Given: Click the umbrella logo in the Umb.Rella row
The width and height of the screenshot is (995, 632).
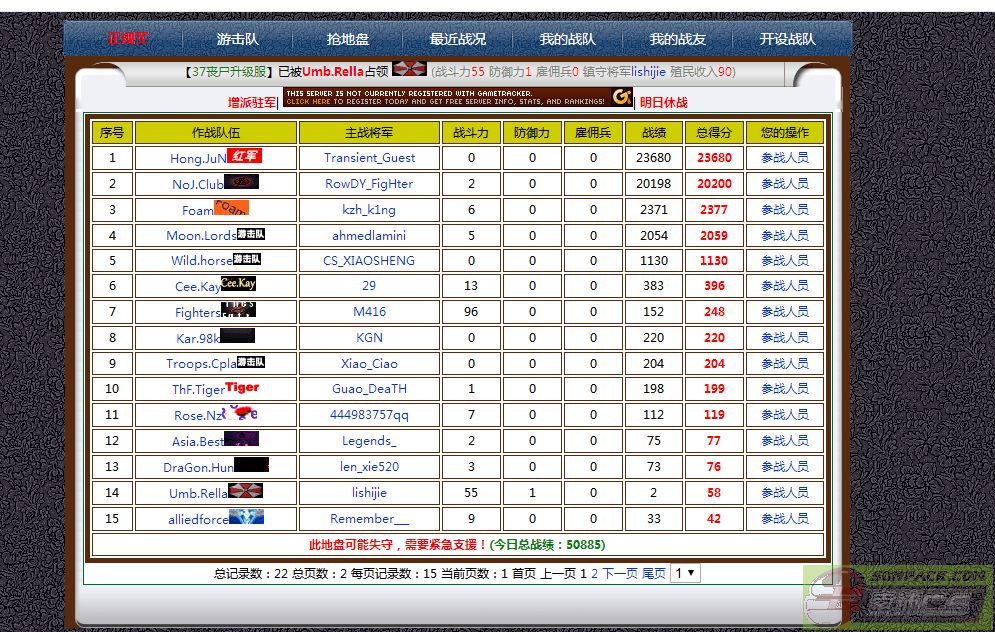Looking at the screenshot, I should [245, 491].
